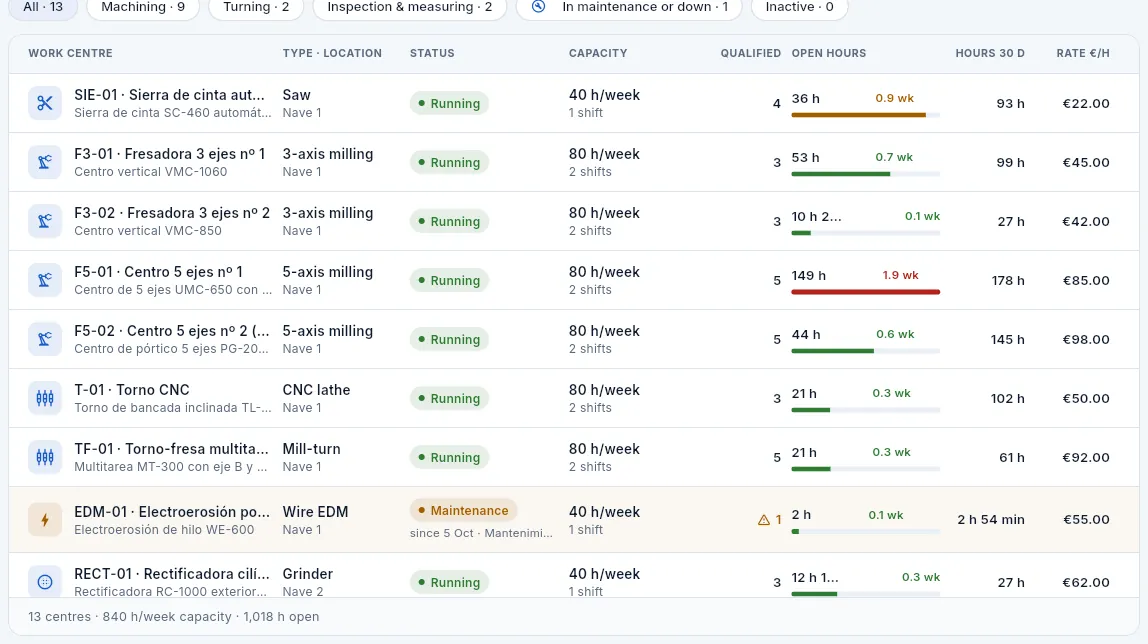Filter by Inspection & measuring · 2
The image size is (1148, 644).
pos(409,7)
